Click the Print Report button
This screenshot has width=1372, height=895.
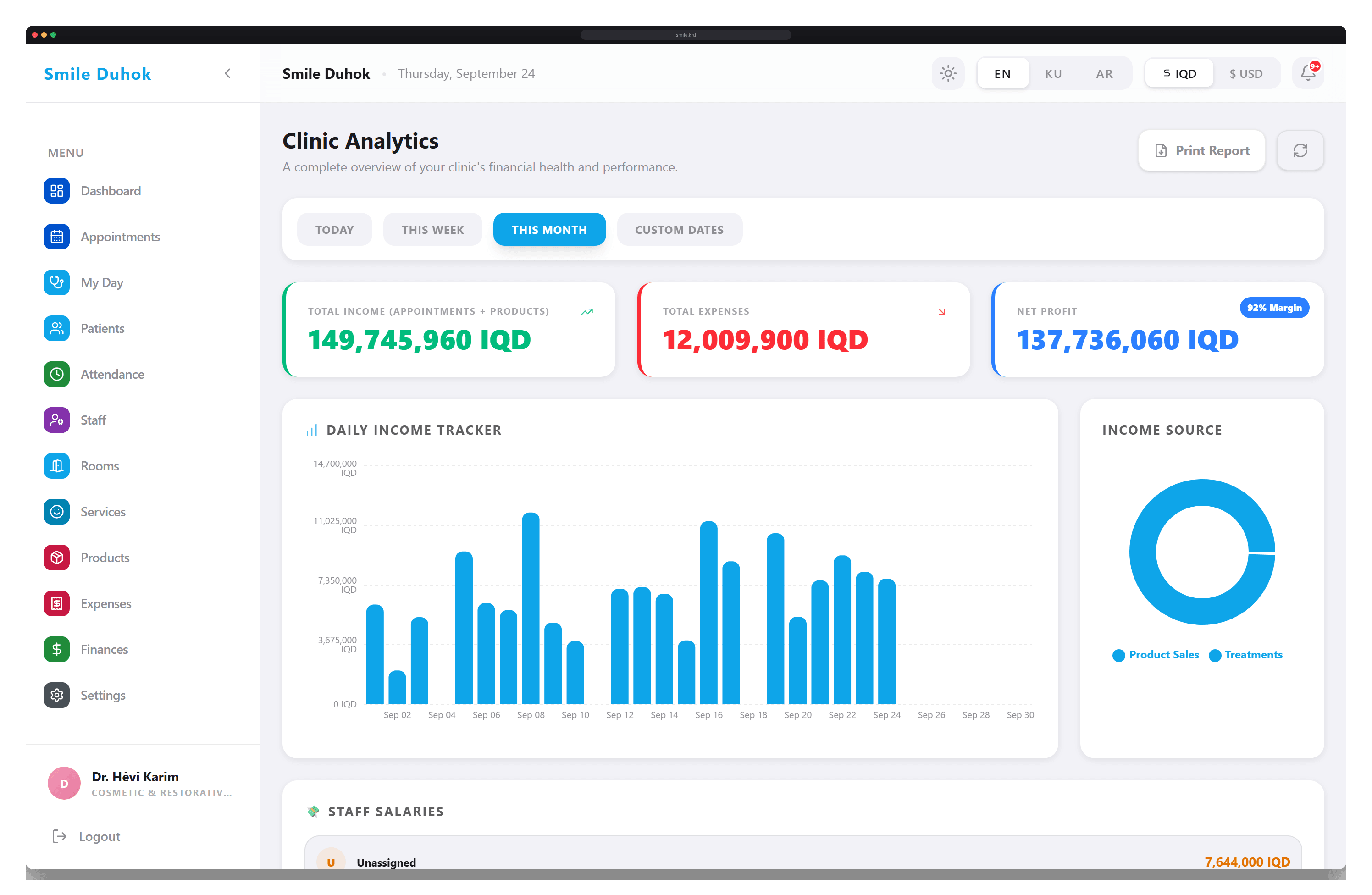(x=1201, y=150)
